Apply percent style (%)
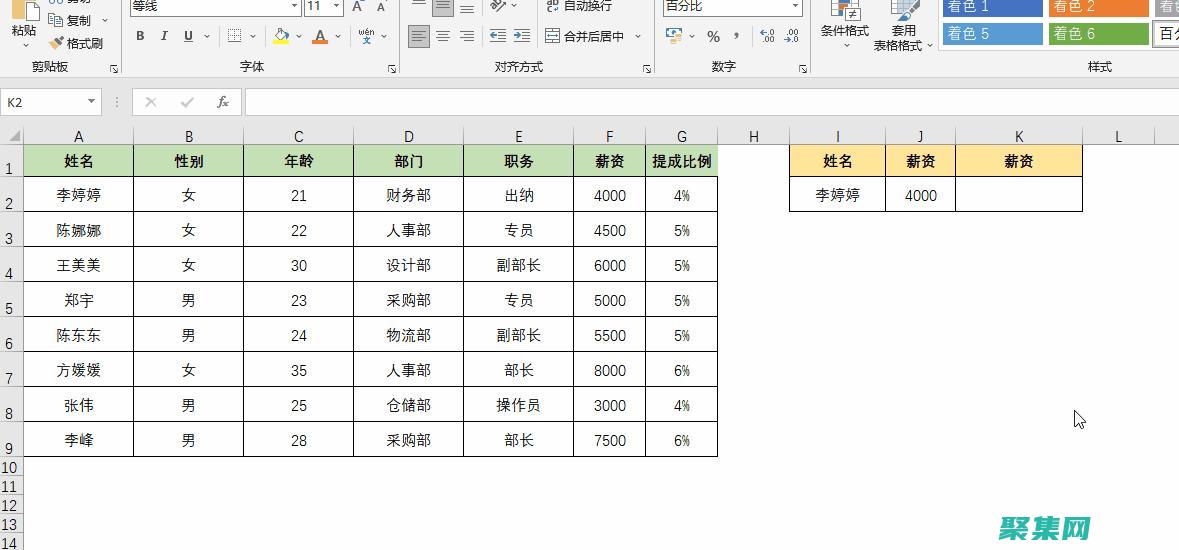Image resolution: width=1179 pixels, height=550 pixels. click(x=714, y=36)
